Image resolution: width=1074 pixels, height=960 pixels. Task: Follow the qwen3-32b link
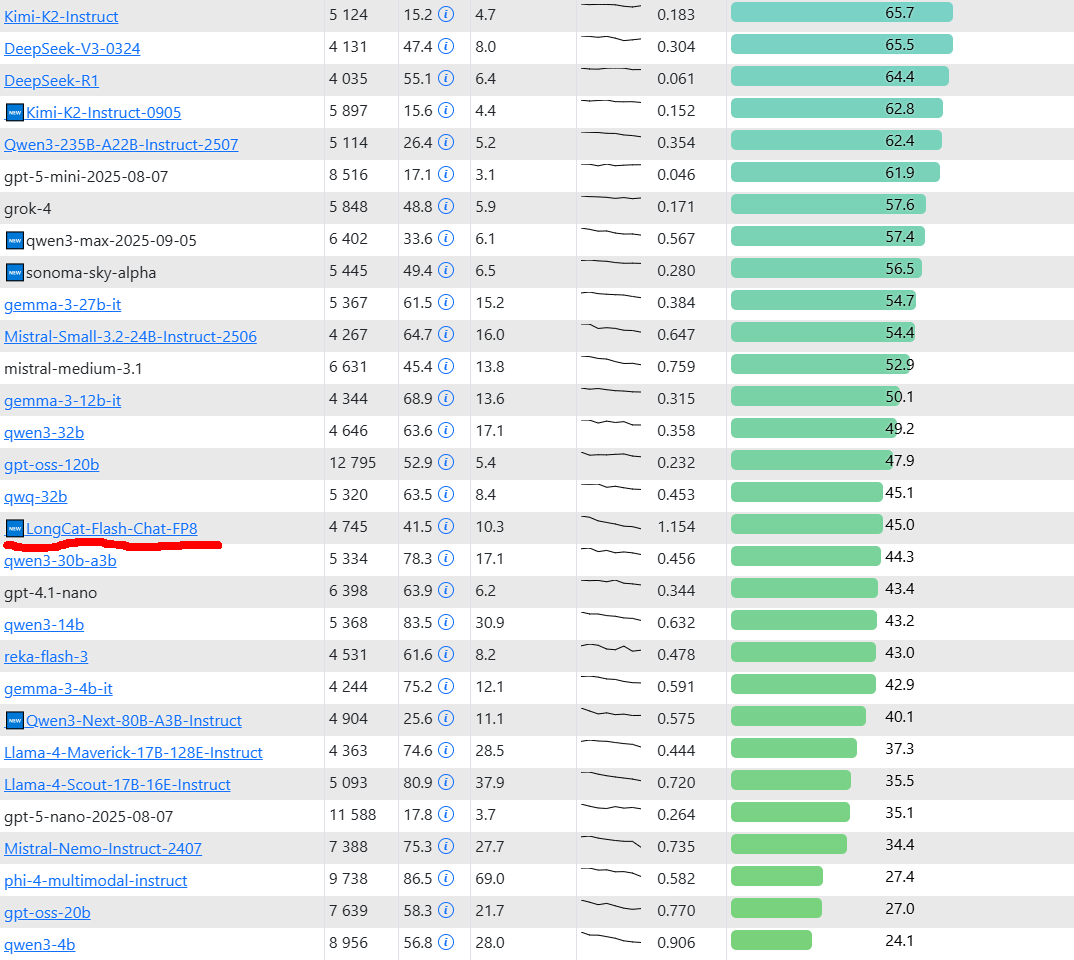(44, 433)
